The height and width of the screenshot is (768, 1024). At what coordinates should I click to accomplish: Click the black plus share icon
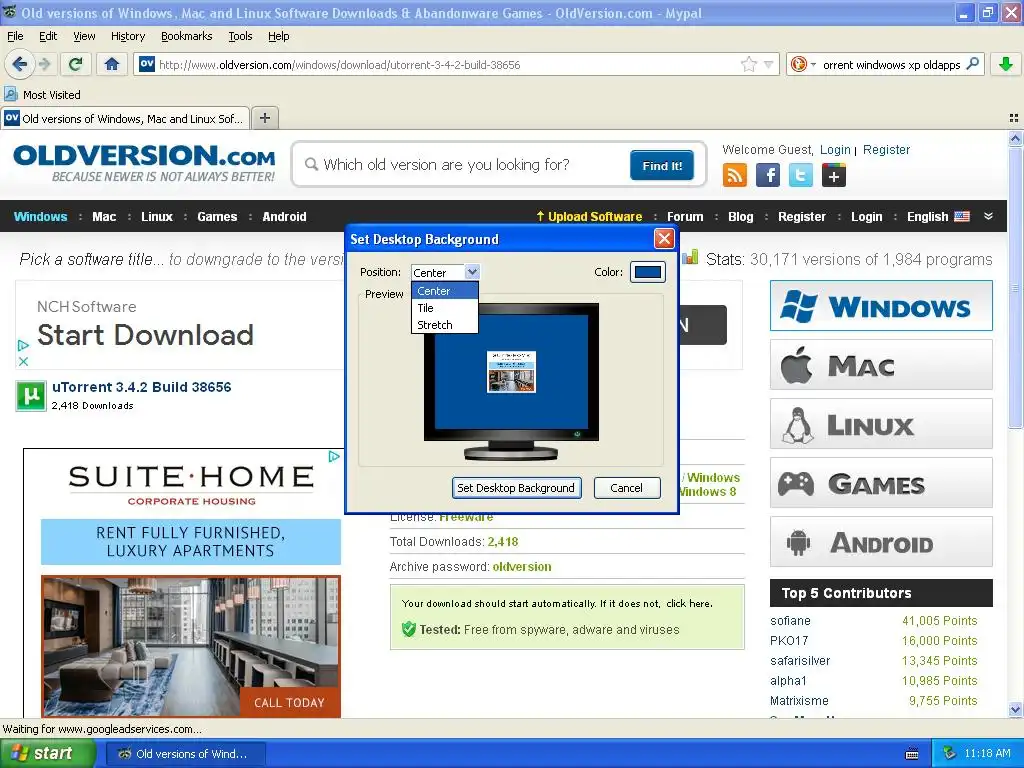click(x=834, y=176)
